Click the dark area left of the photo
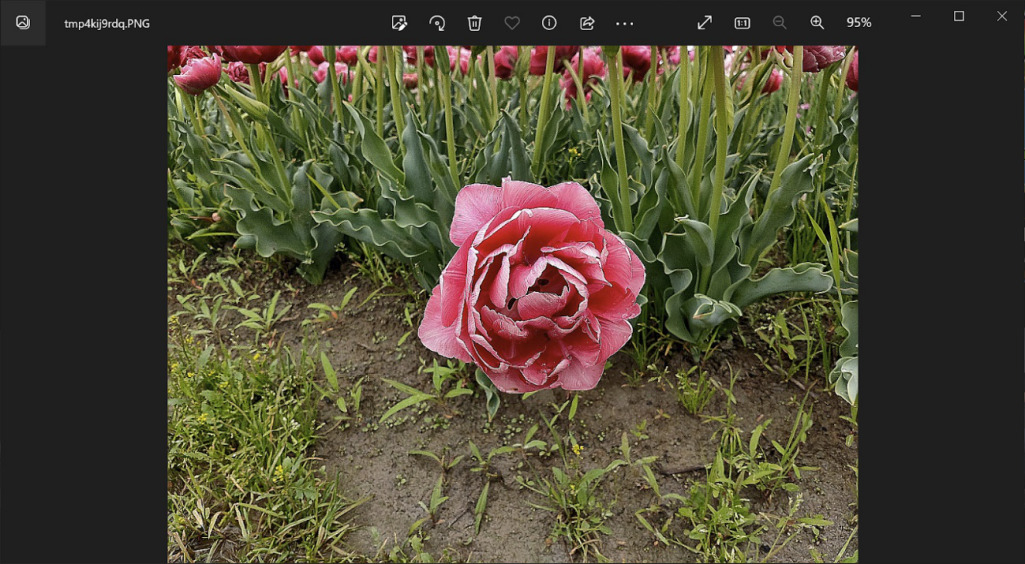Screen dimensions: 1025x564 click(84, 304)
